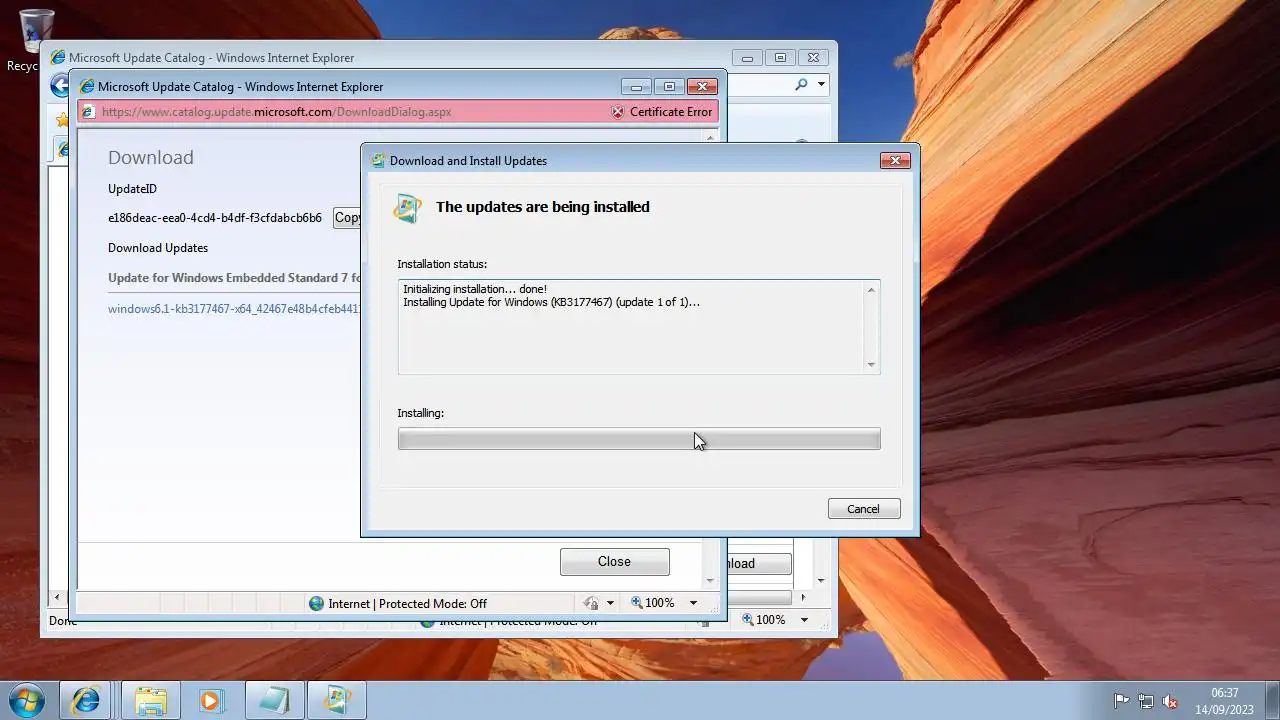This screenshot has width=1280, height=720.
Task: Click the Windows Update icon in dialog title bar
Action: click(378, 160)
